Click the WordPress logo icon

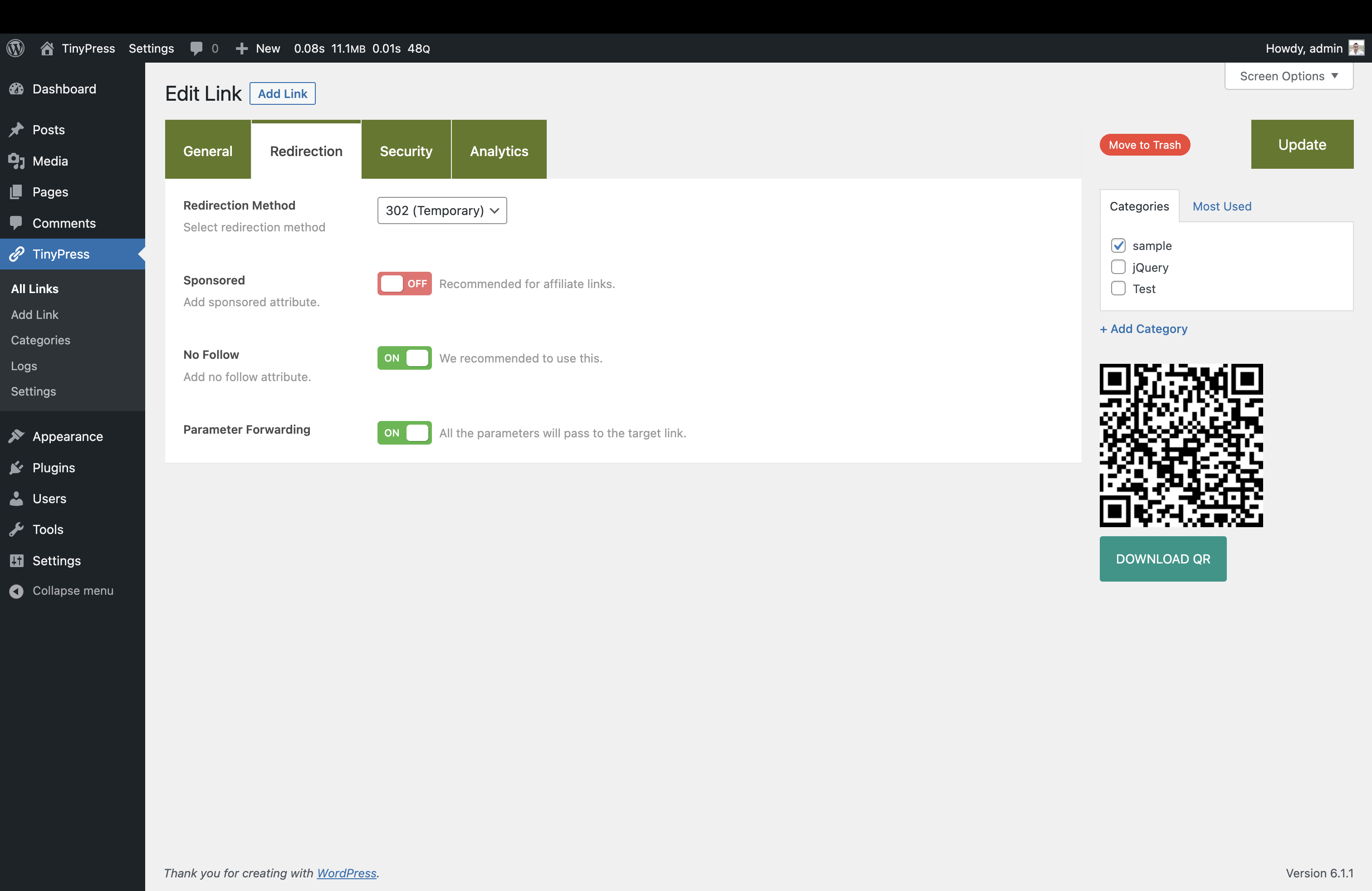15,49
